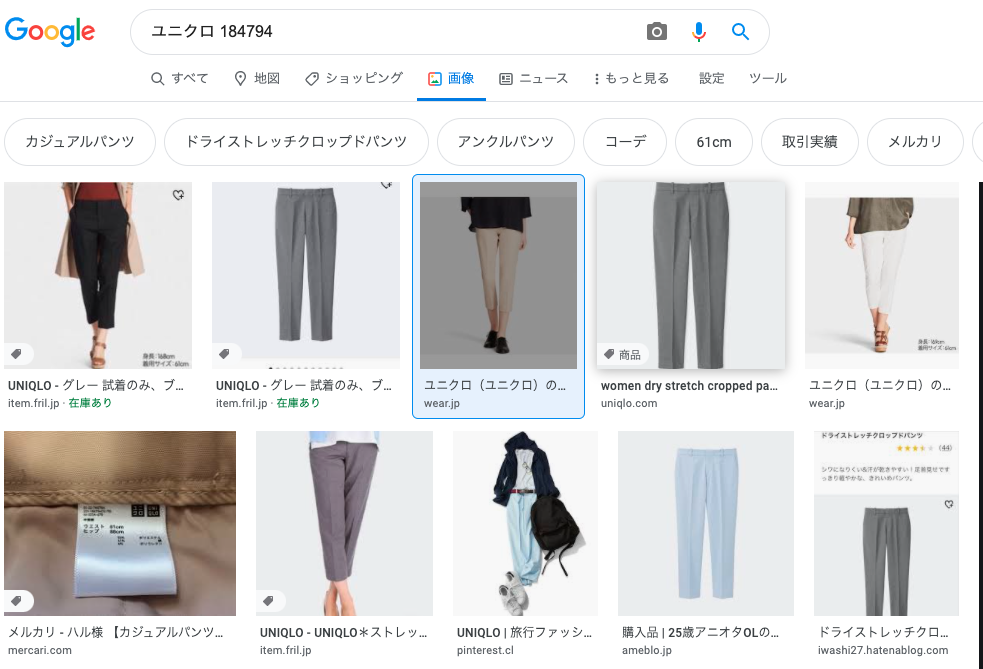
Task: Open 'women dry stretch cropped pa...' link
Action: [x=689, y=386]
